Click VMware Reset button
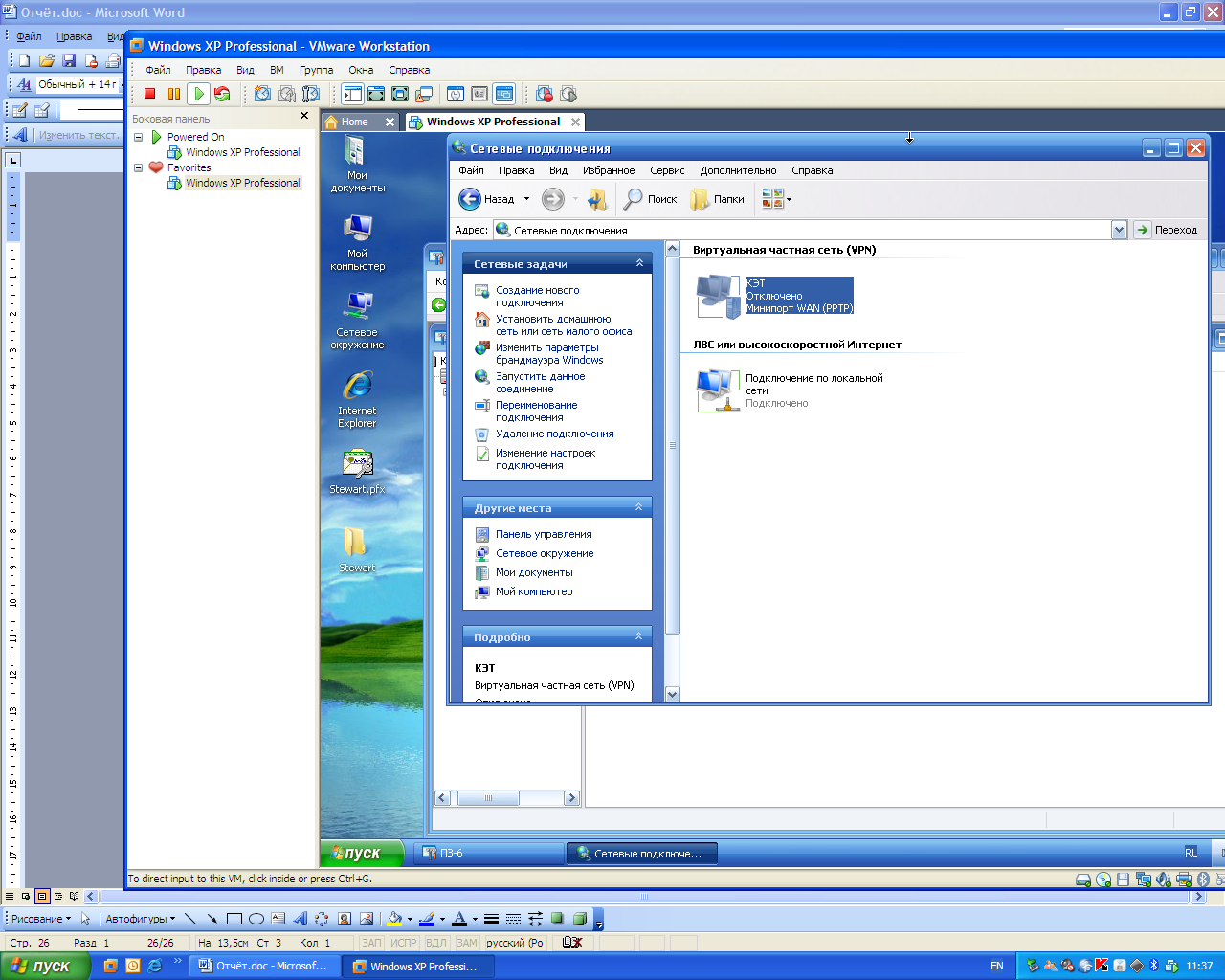 (222, 94)
